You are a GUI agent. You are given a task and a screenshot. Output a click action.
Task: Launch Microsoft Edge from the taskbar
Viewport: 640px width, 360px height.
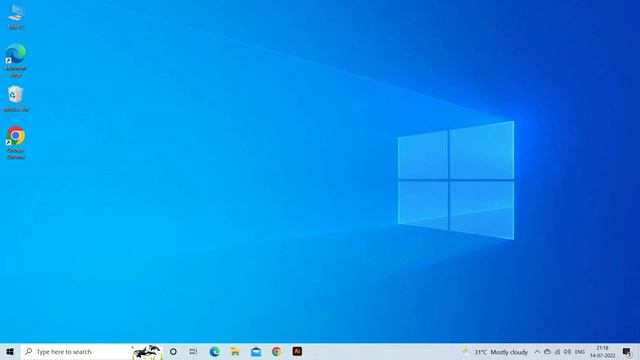(x=214, y=351)
